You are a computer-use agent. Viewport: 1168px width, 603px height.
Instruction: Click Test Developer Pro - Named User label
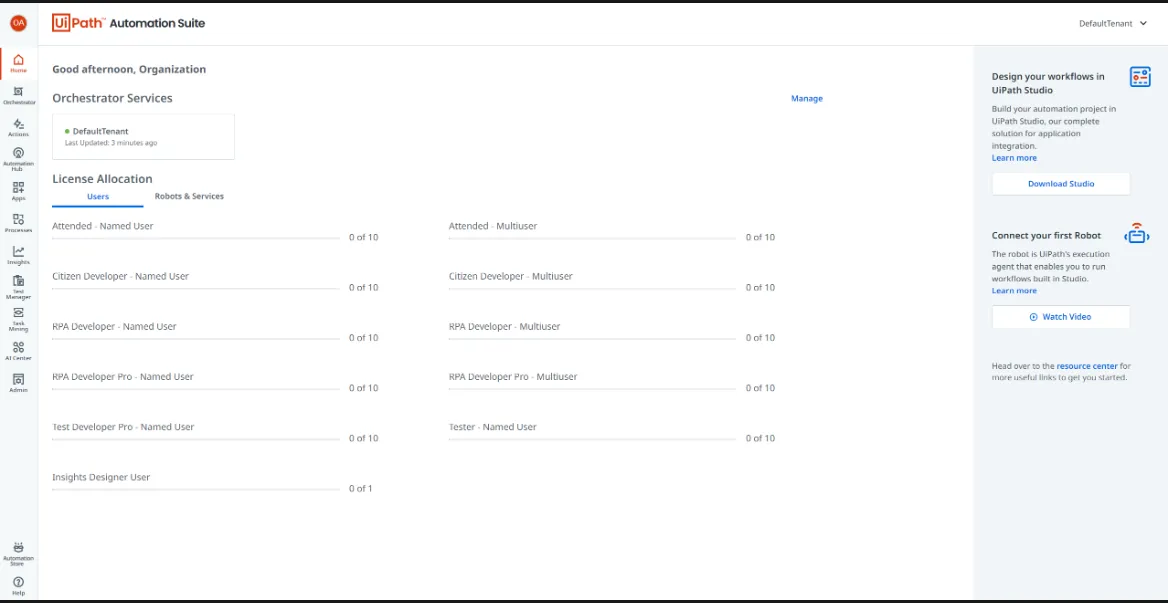pyautogui.click(x=123, y=427)
